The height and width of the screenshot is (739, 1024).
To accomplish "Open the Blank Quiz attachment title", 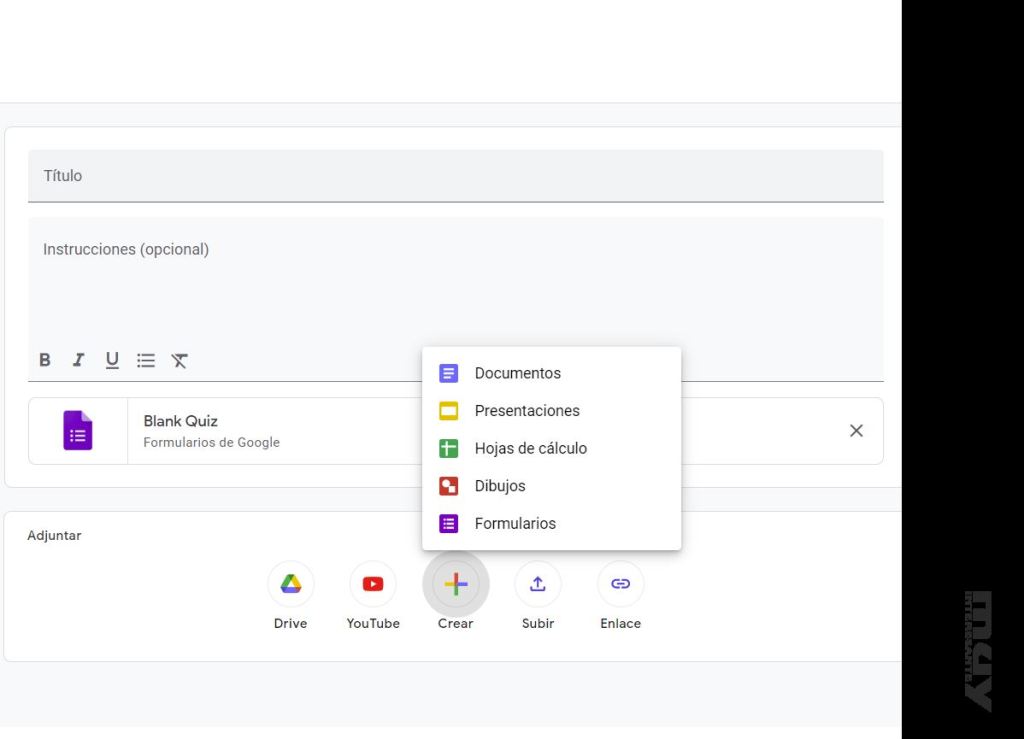I will click(180, 421).
